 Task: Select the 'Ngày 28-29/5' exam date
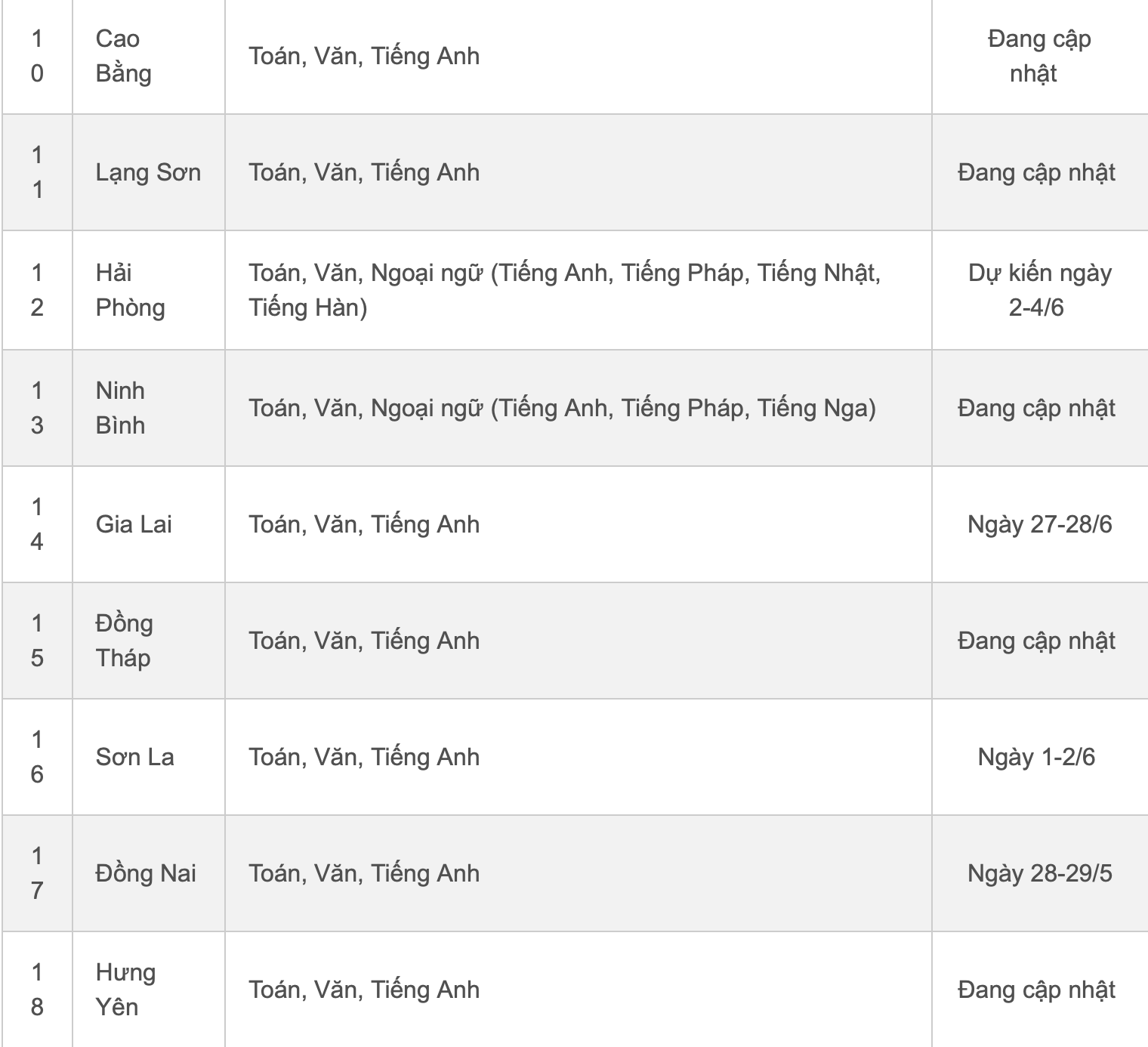coord(1039,873)
